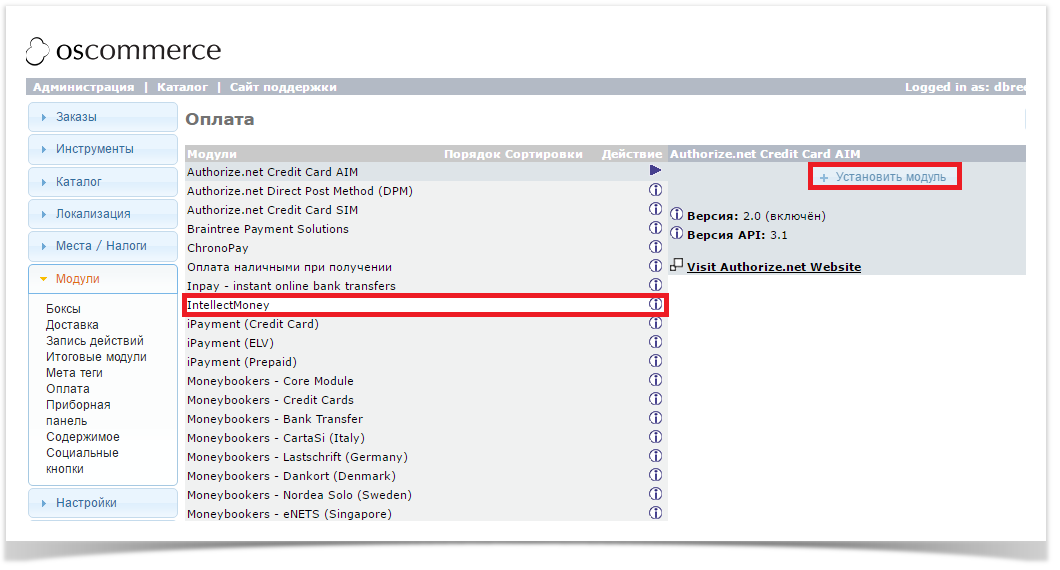
Task: Open Социальные кнопки module section
Action: click(82, 461)
